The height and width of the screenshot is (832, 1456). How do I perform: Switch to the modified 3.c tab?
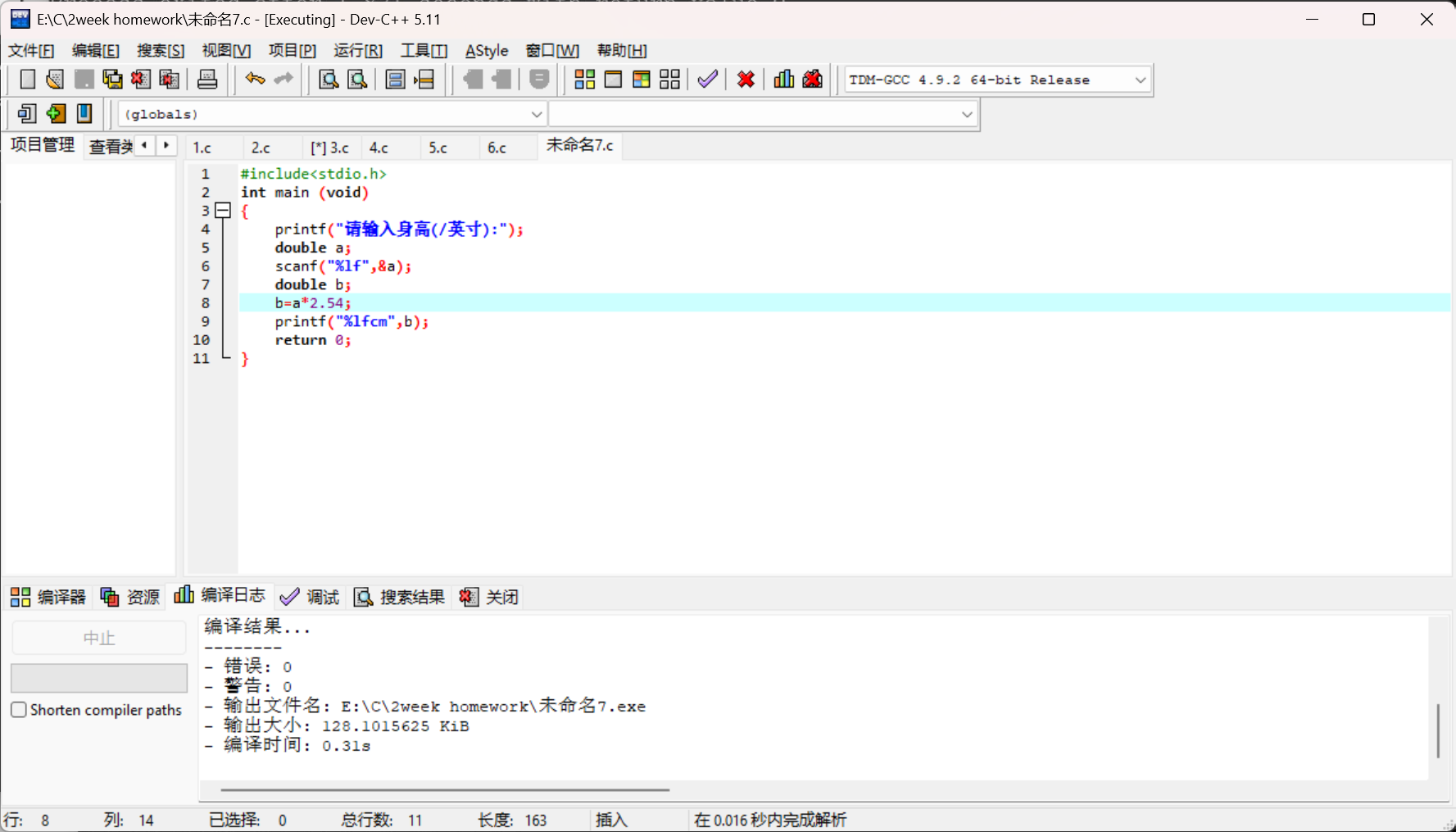(330, 148)
